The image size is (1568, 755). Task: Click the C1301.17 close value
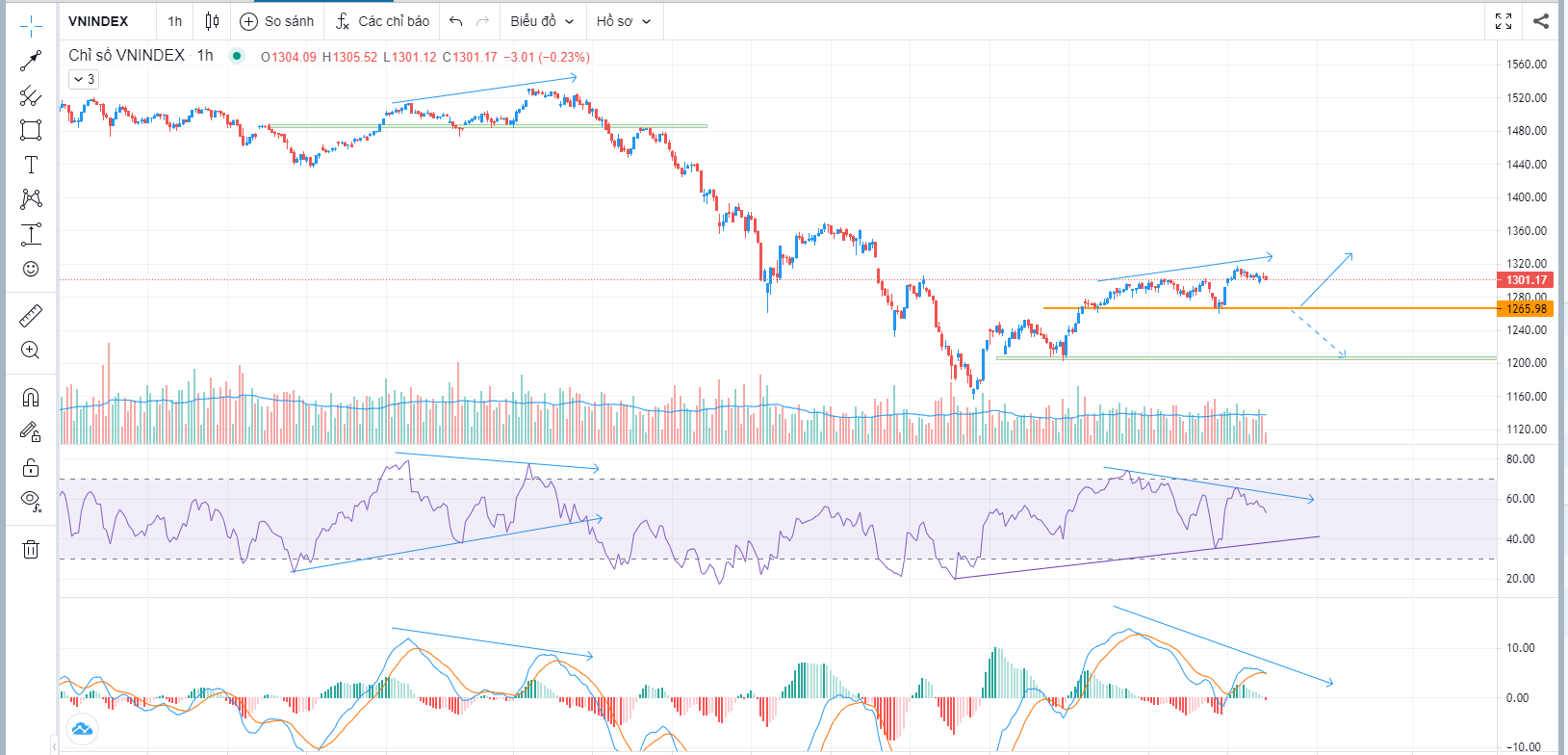click(470, 57)
